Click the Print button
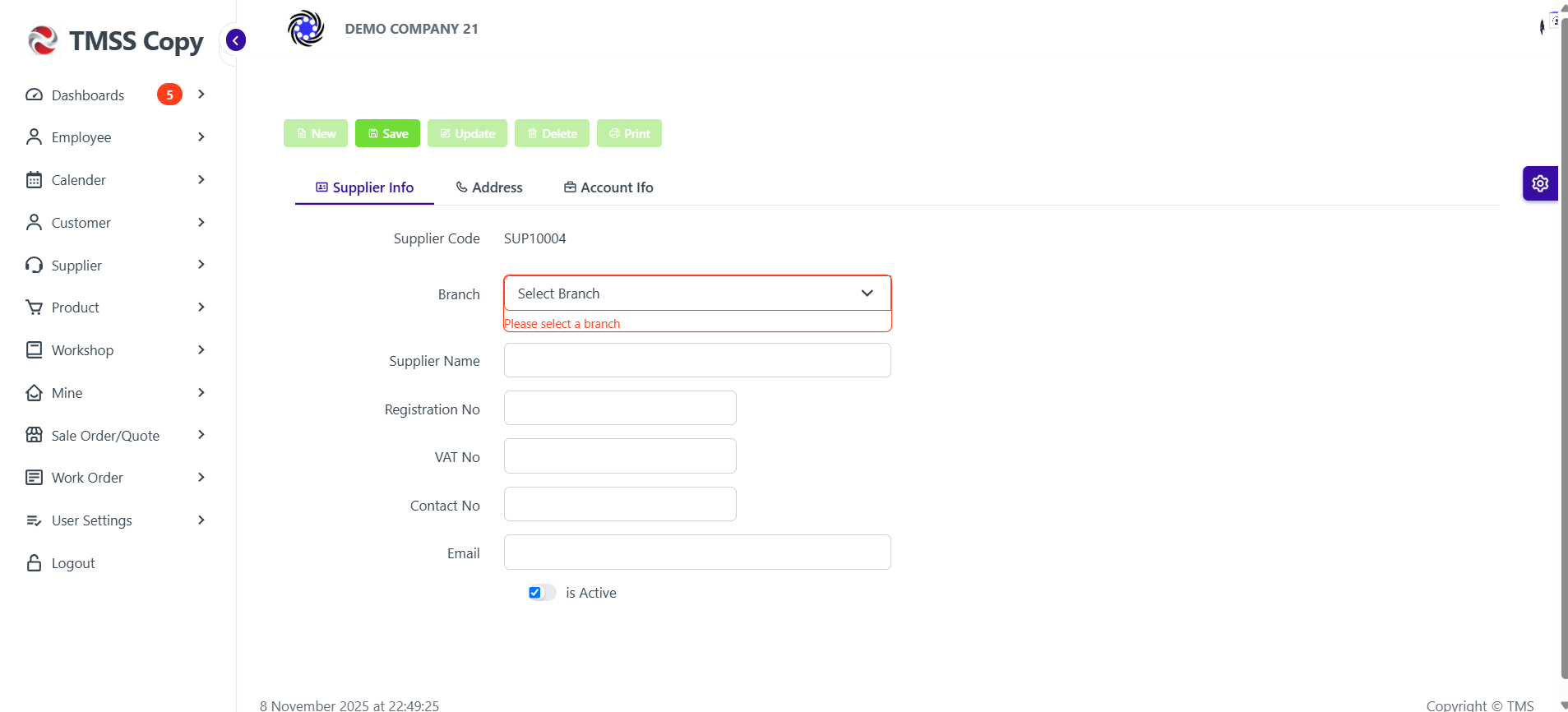Viewport: 1568px width, 712px height. (x=629, y=133)
